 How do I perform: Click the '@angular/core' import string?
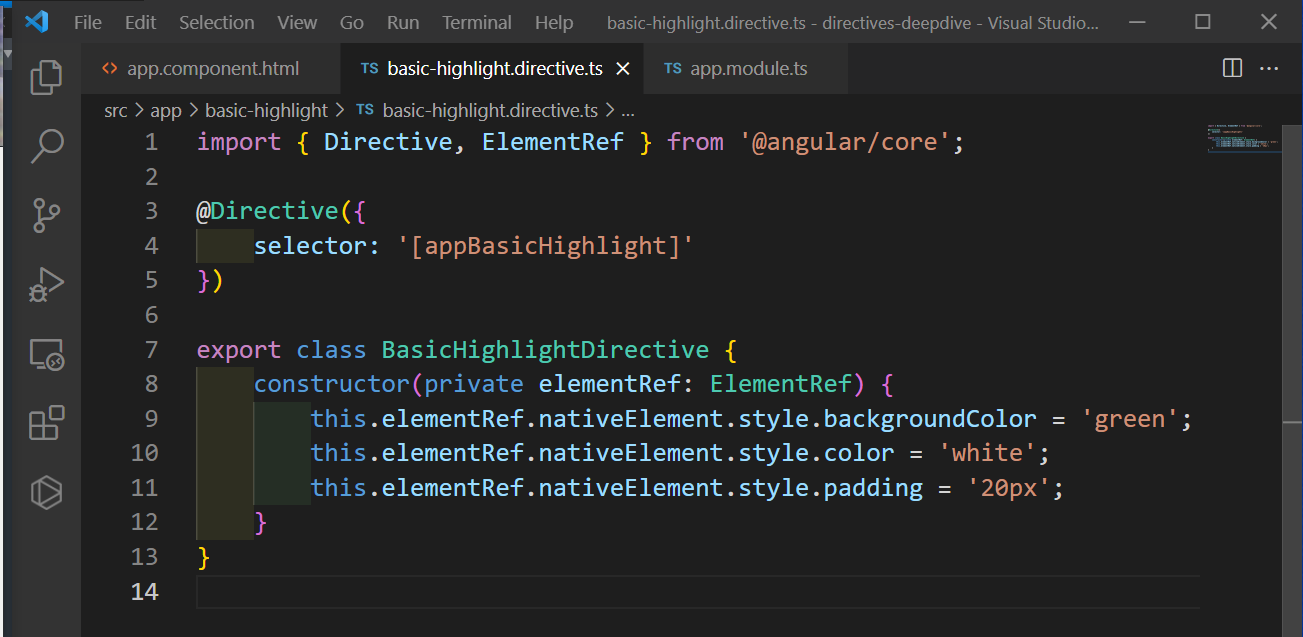[846, 142]
